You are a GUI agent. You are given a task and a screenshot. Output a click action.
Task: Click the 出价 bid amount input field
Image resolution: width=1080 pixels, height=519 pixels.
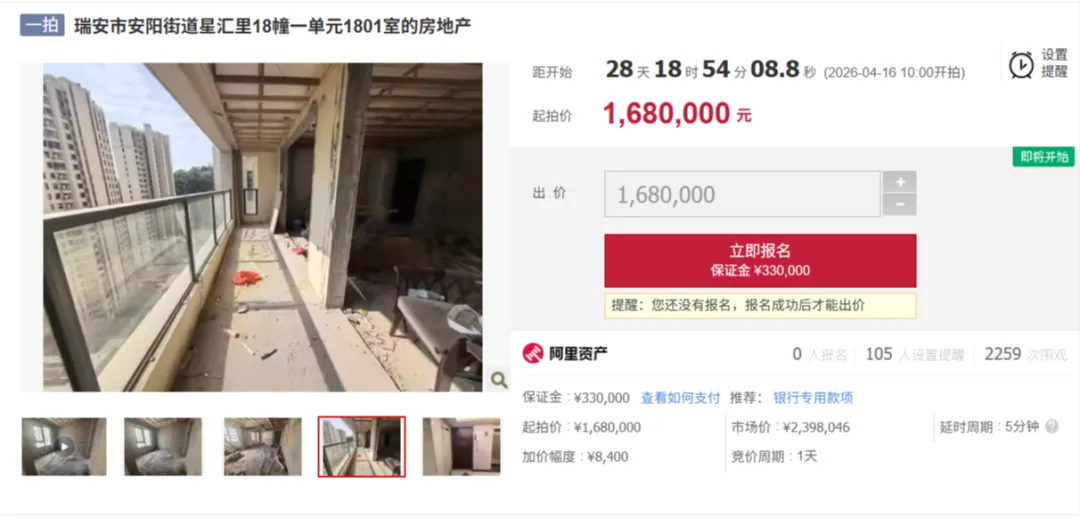point(742,194)
